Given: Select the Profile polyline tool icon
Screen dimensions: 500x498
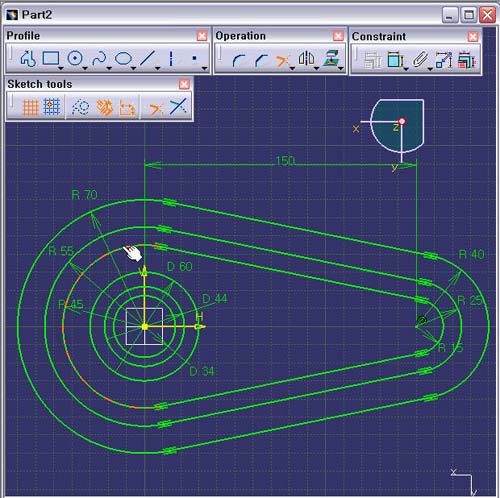Looking at the screenshot, I should click(28, 59).
